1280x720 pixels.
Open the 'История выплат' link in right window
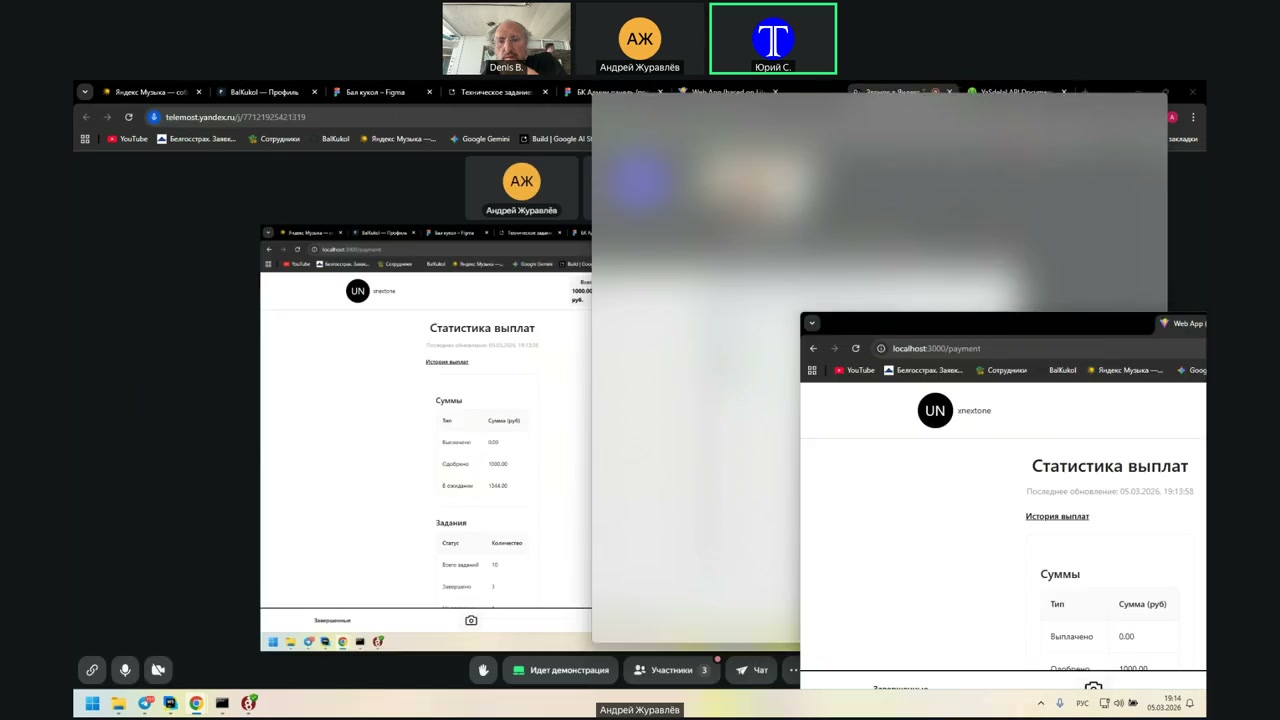point(1057,516)
